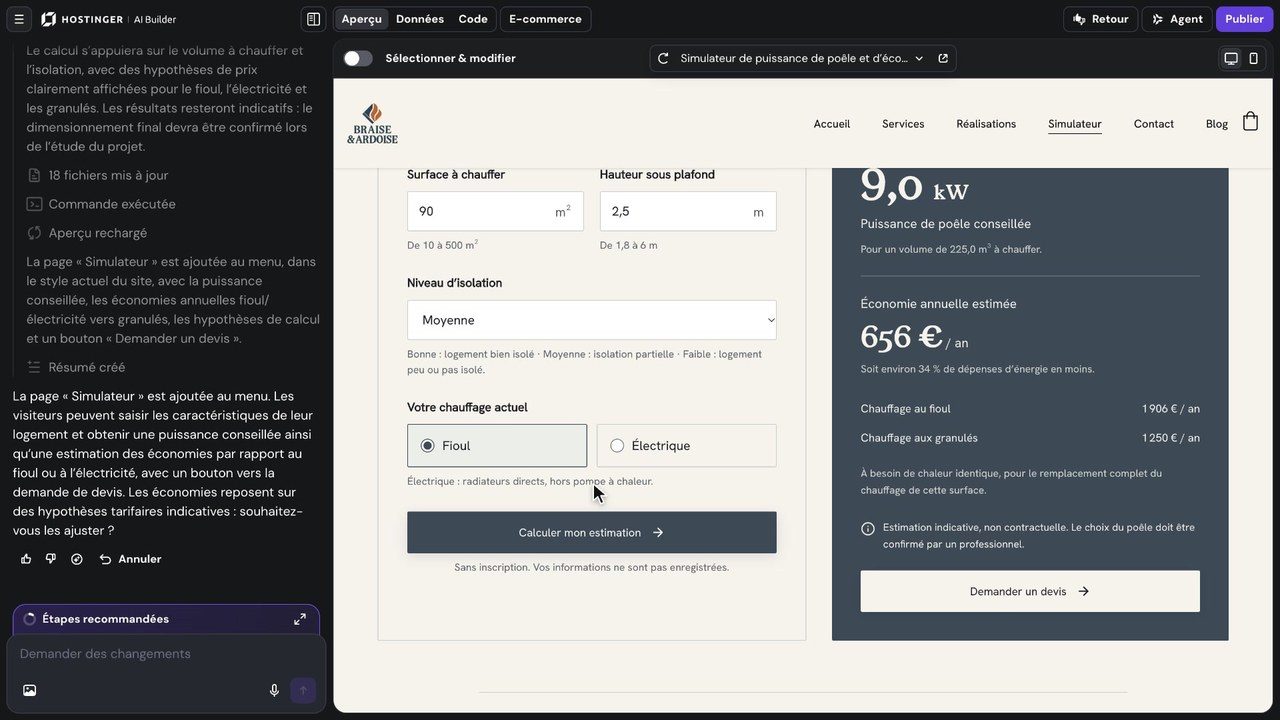Viewport: 1280px width, 720px height.
Task: Open the Réalisations nav link
Action: pos(986,124)
